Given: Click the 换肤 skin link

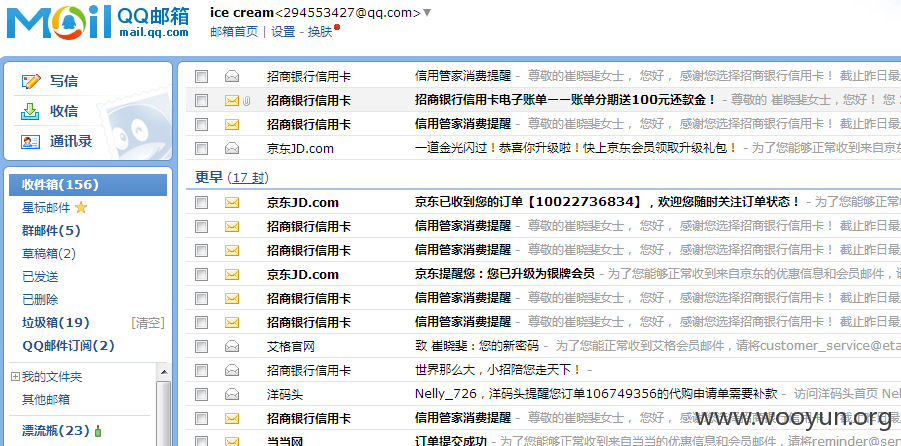Looking at the screenshot, I should [x=320, y=32].
